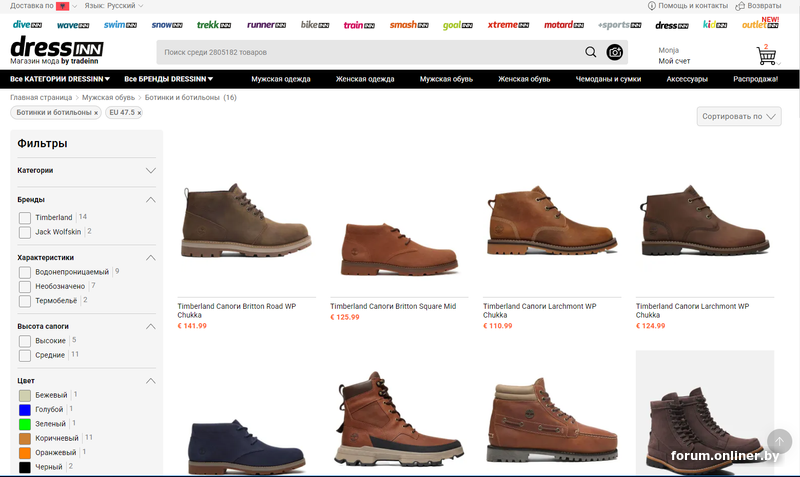Open the bikeinn store logo
The image size is (800, 477).
315,24
